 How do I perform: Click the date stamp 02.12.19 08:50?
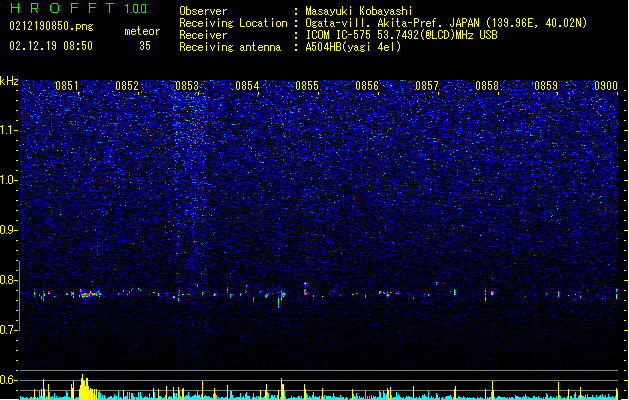click(x=51, y=46)
